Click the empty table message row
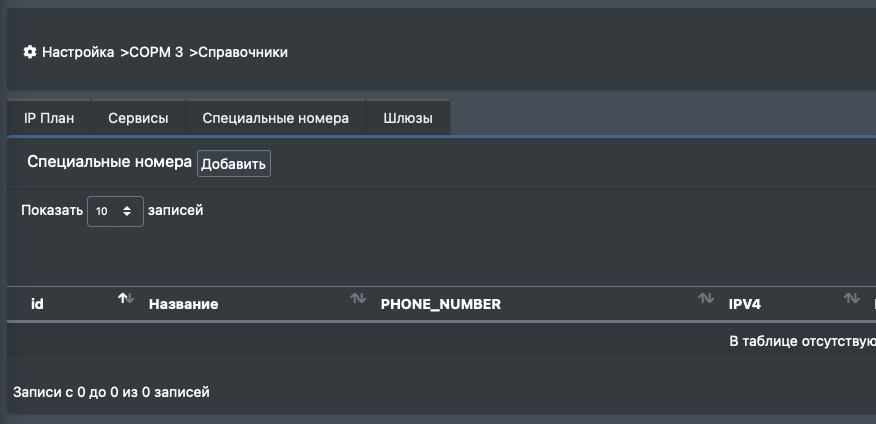 coord(802,342)
